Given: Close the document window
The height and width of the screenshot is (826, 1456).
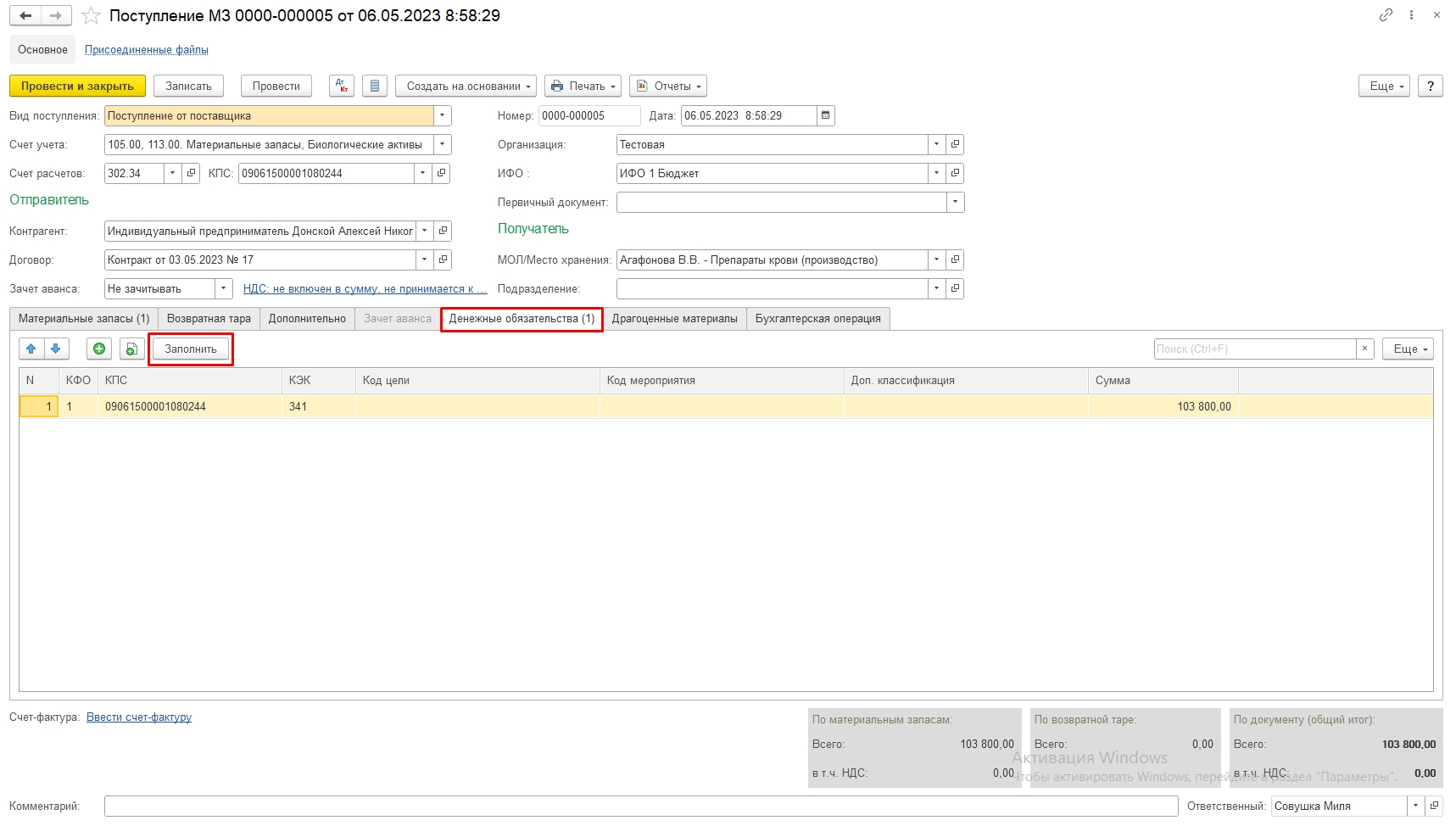Looking at the screenshot, I should tap(1436, 15).
